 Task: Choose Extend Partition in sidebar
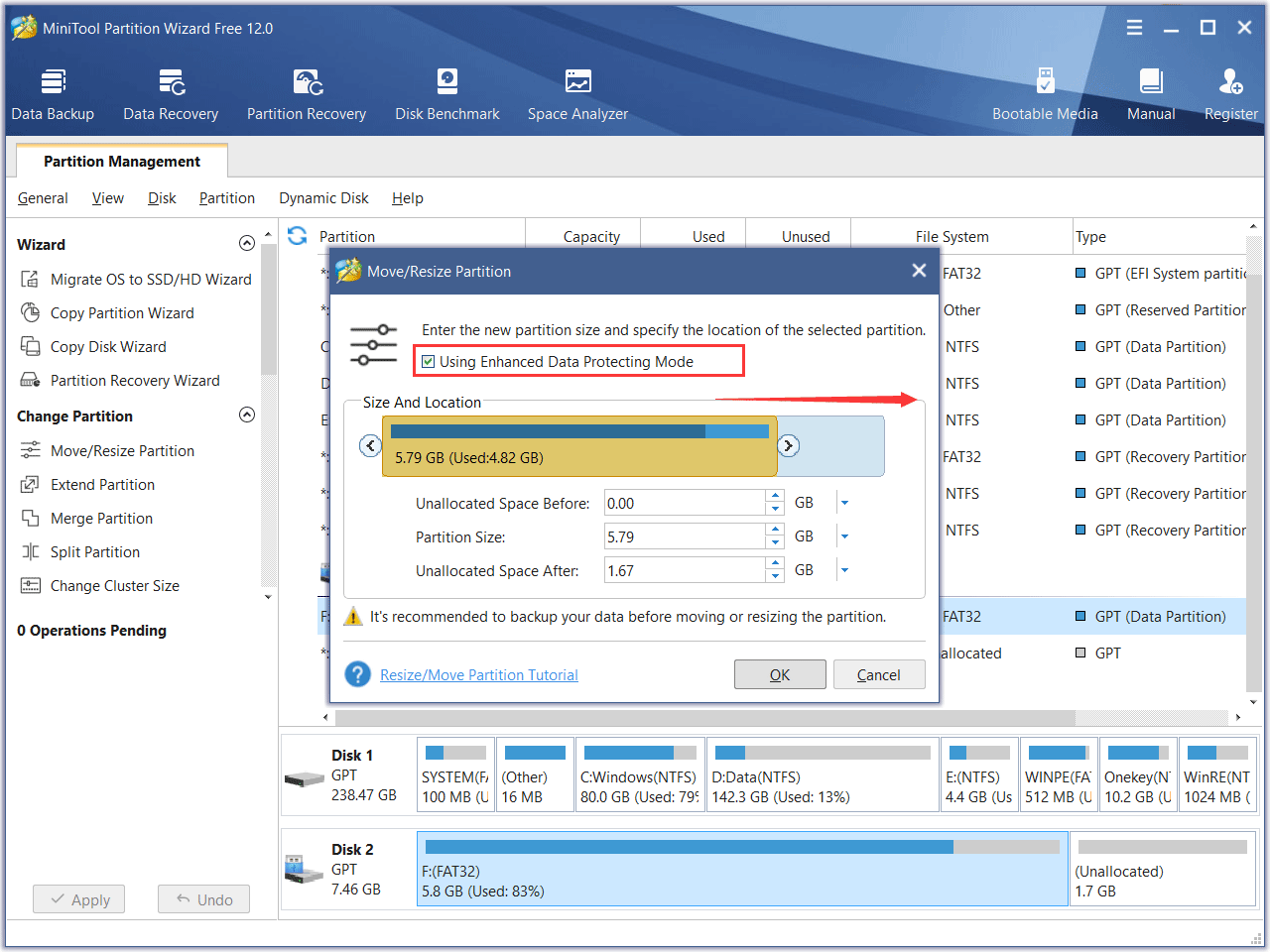point(102,485)
